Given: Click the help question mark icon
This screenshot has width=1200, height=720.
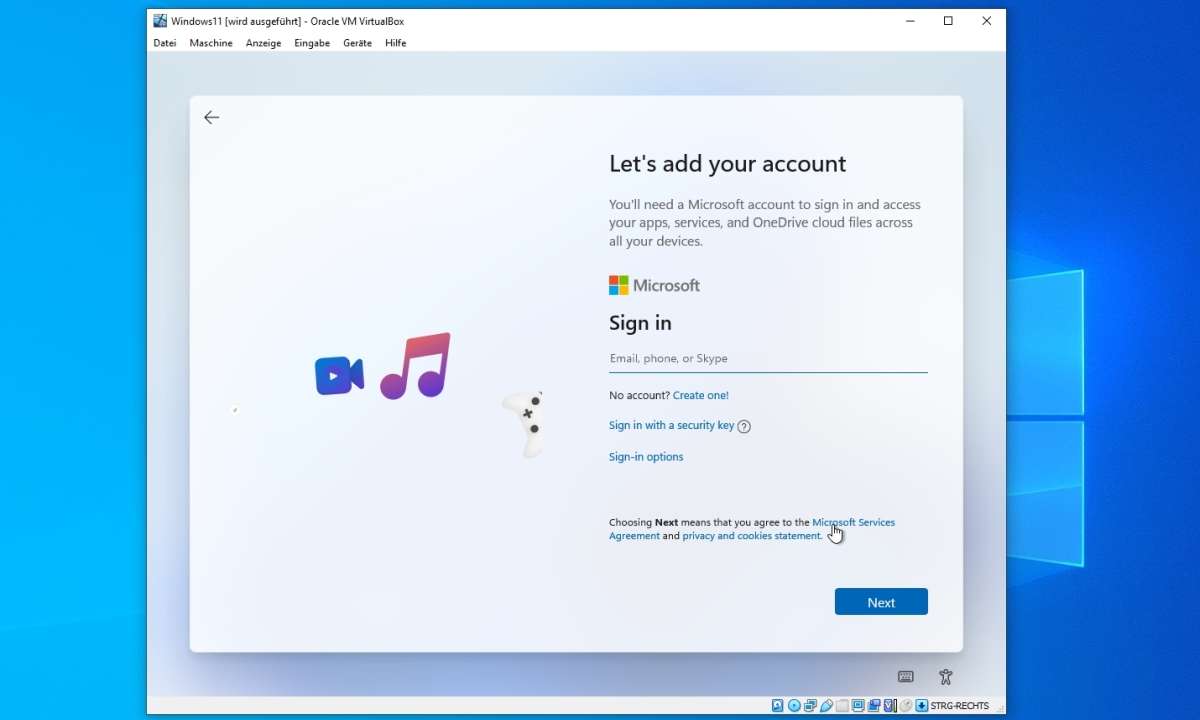Looking at the screenshot, I should 744,426.
